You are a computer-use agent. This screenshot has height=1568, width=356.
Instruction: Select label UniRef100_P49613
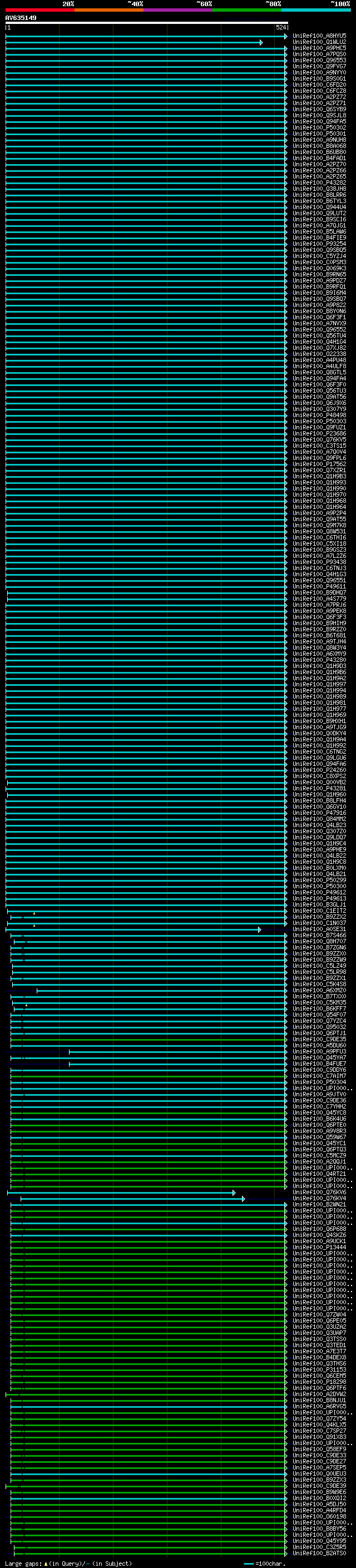tap(319, 898)
